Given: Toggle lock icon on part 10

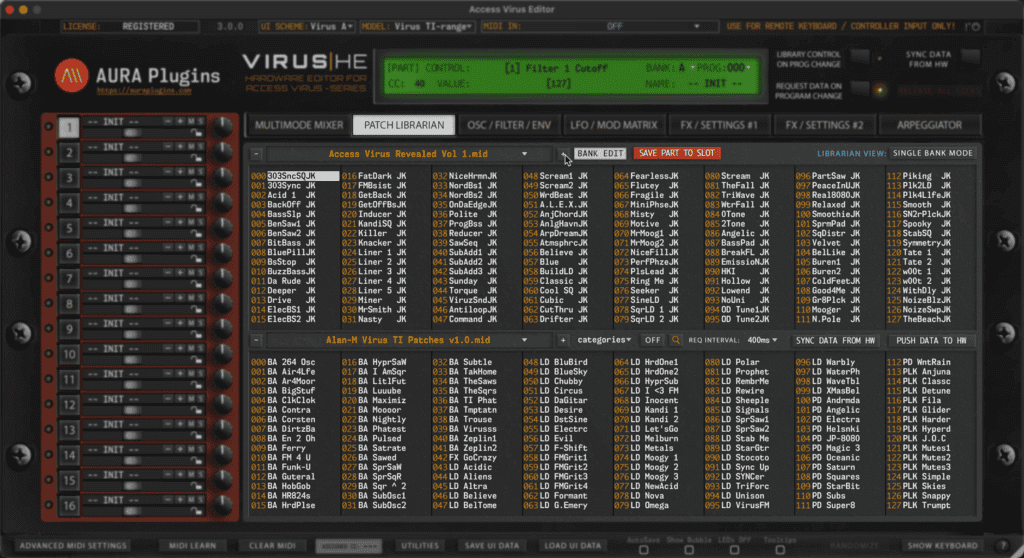Looking at the screenshot, I should click(x=196, y=360).
